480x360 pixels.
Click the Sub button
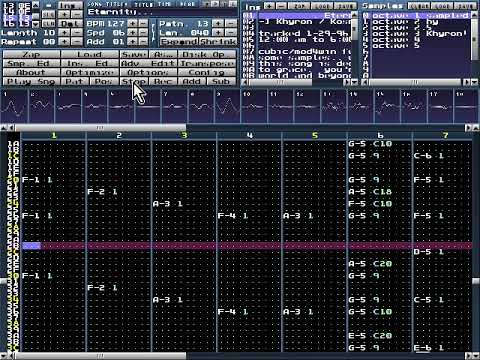(x=221, y=81)
